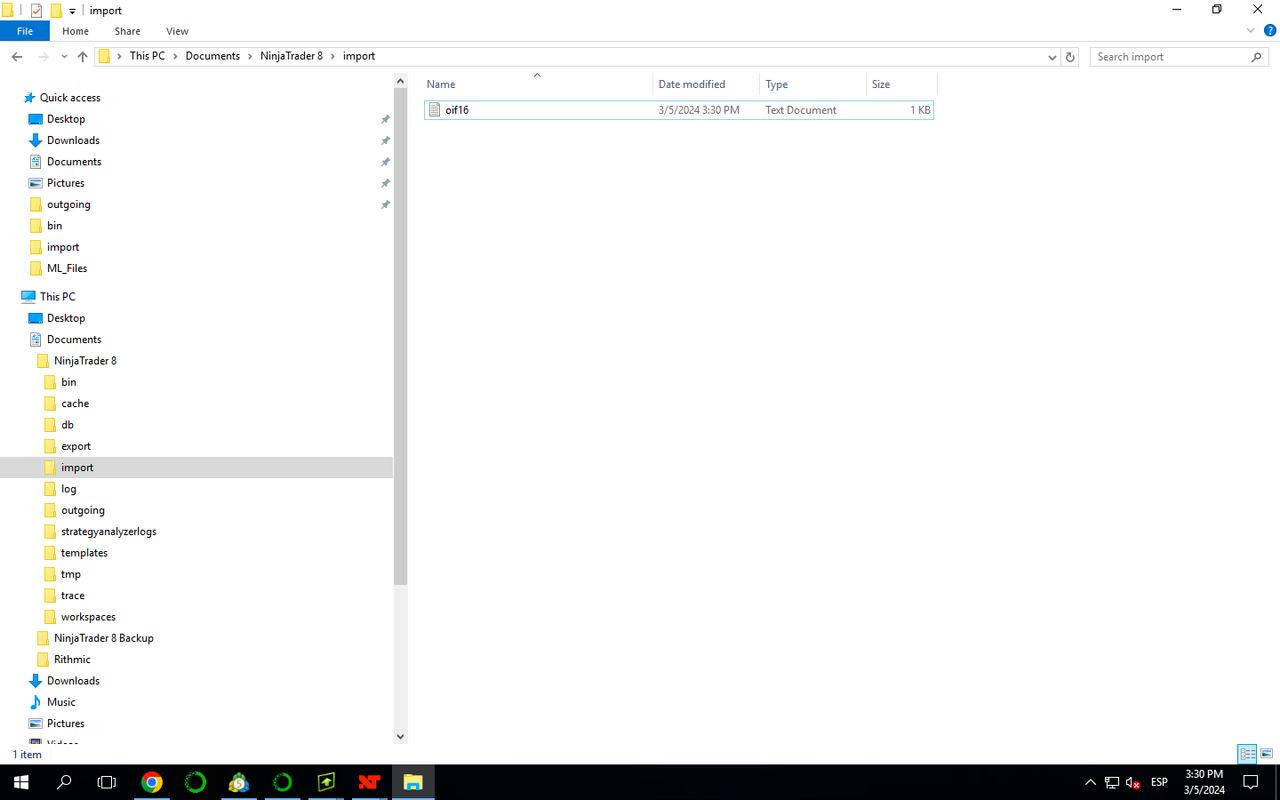Switch to details view layout
This screenshot has width=1280, height=800.
(x=1247, y=754)
